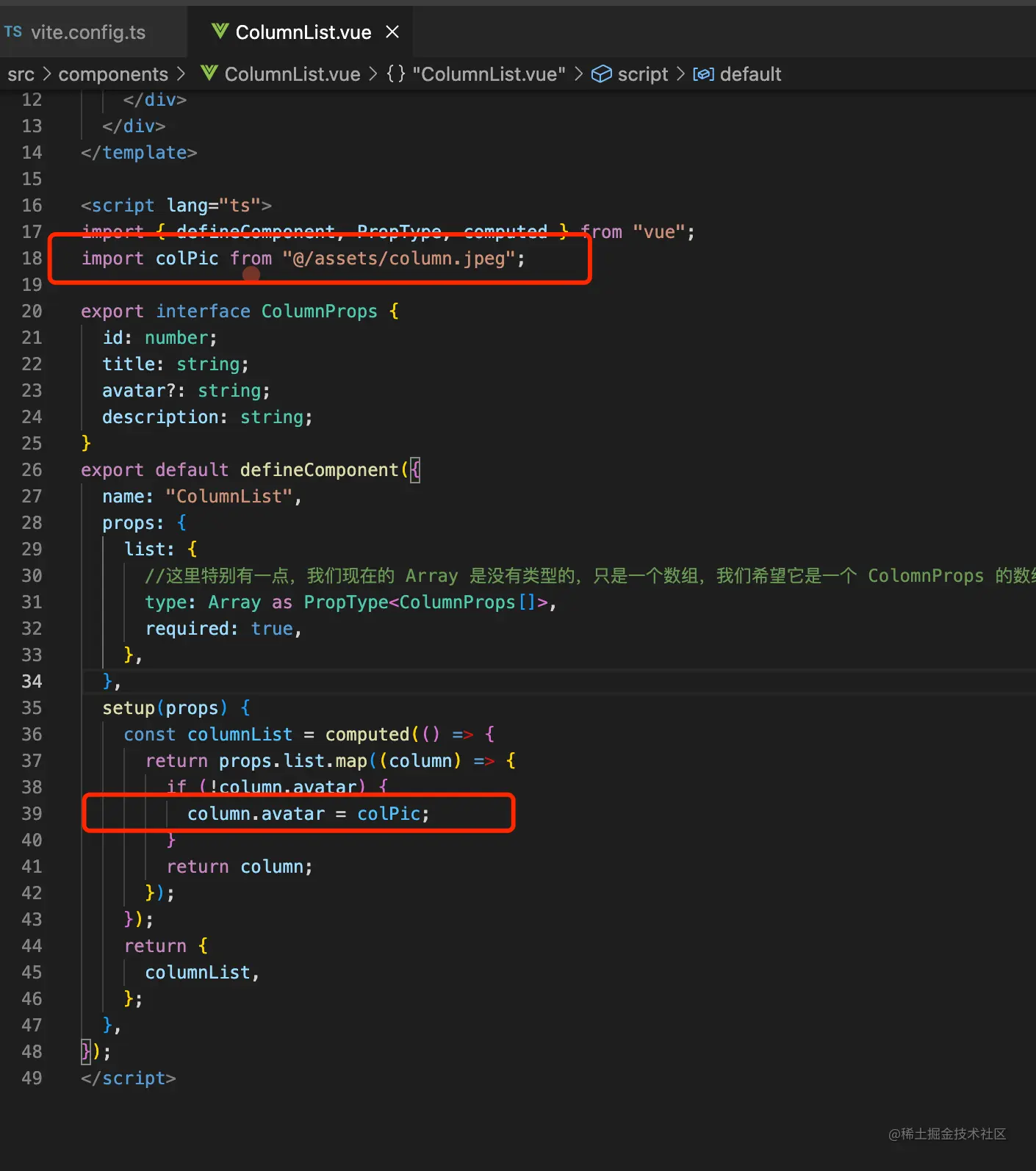Open ColumnList.vue file breadcrumb
Screen dimensions: 1036x1171
tap(292, 74)
